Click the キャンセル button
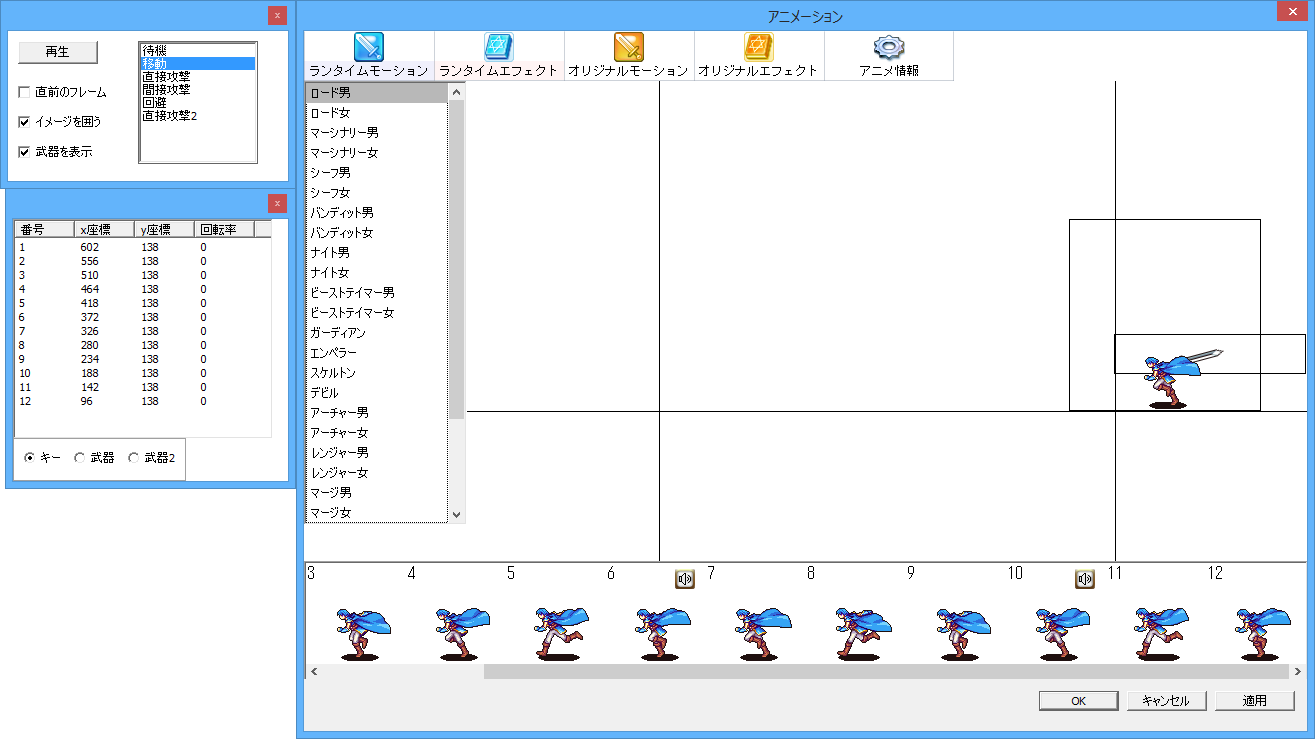Screen dimensions: 1315x739 (x=1166, y=701)
